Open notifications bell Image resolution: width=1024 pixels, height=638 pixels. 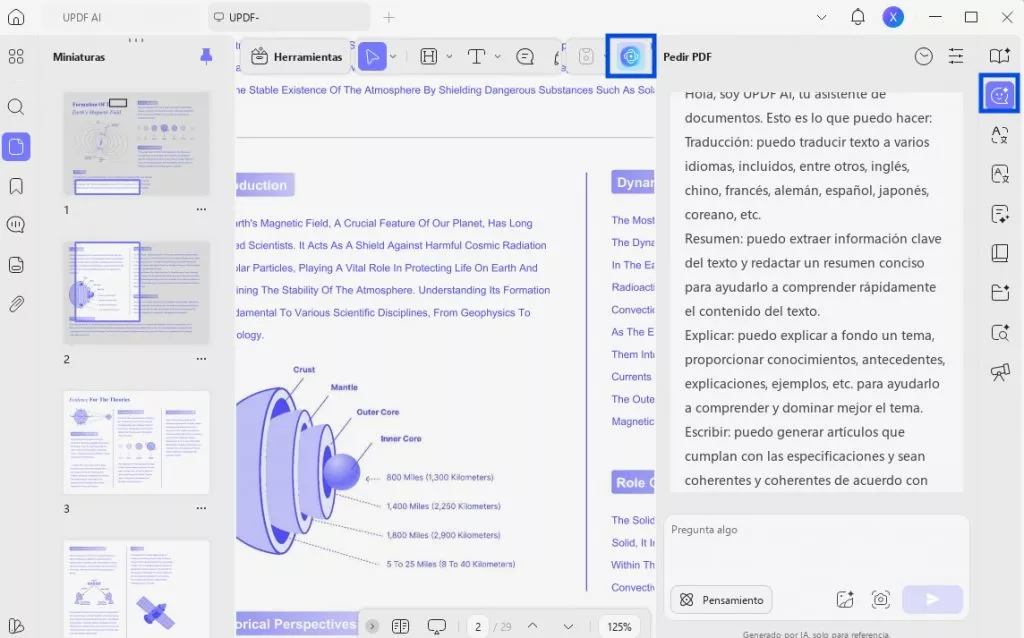point(857,17)
